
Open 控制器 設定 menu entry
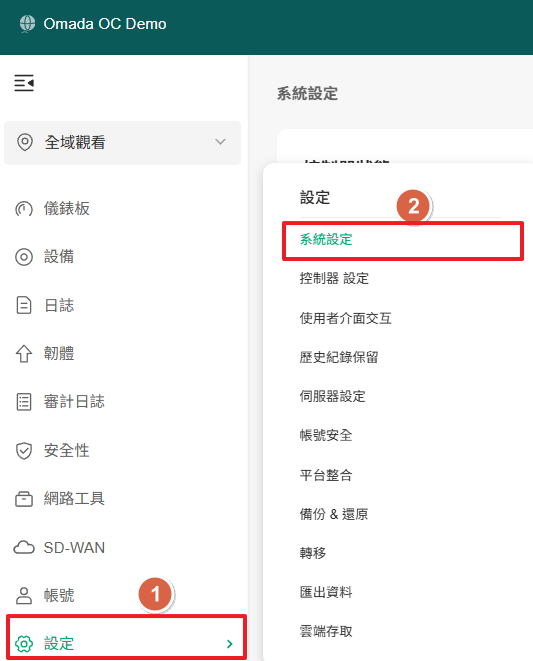pyautogui.click(x=334, y=279)
